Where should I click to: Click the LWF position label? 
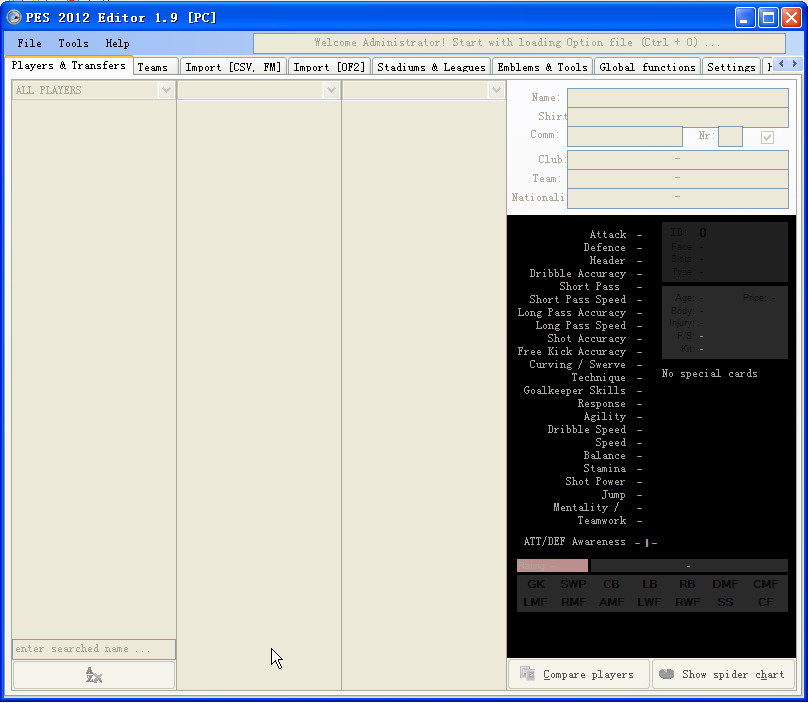coord(649,602)
